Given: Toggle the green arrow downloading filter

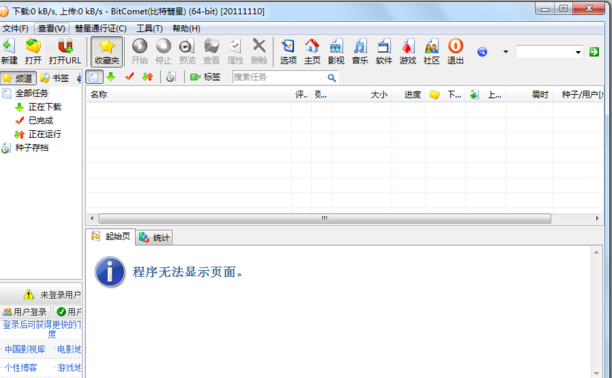Looking at the screenshot, I should [x=111, y=77].
